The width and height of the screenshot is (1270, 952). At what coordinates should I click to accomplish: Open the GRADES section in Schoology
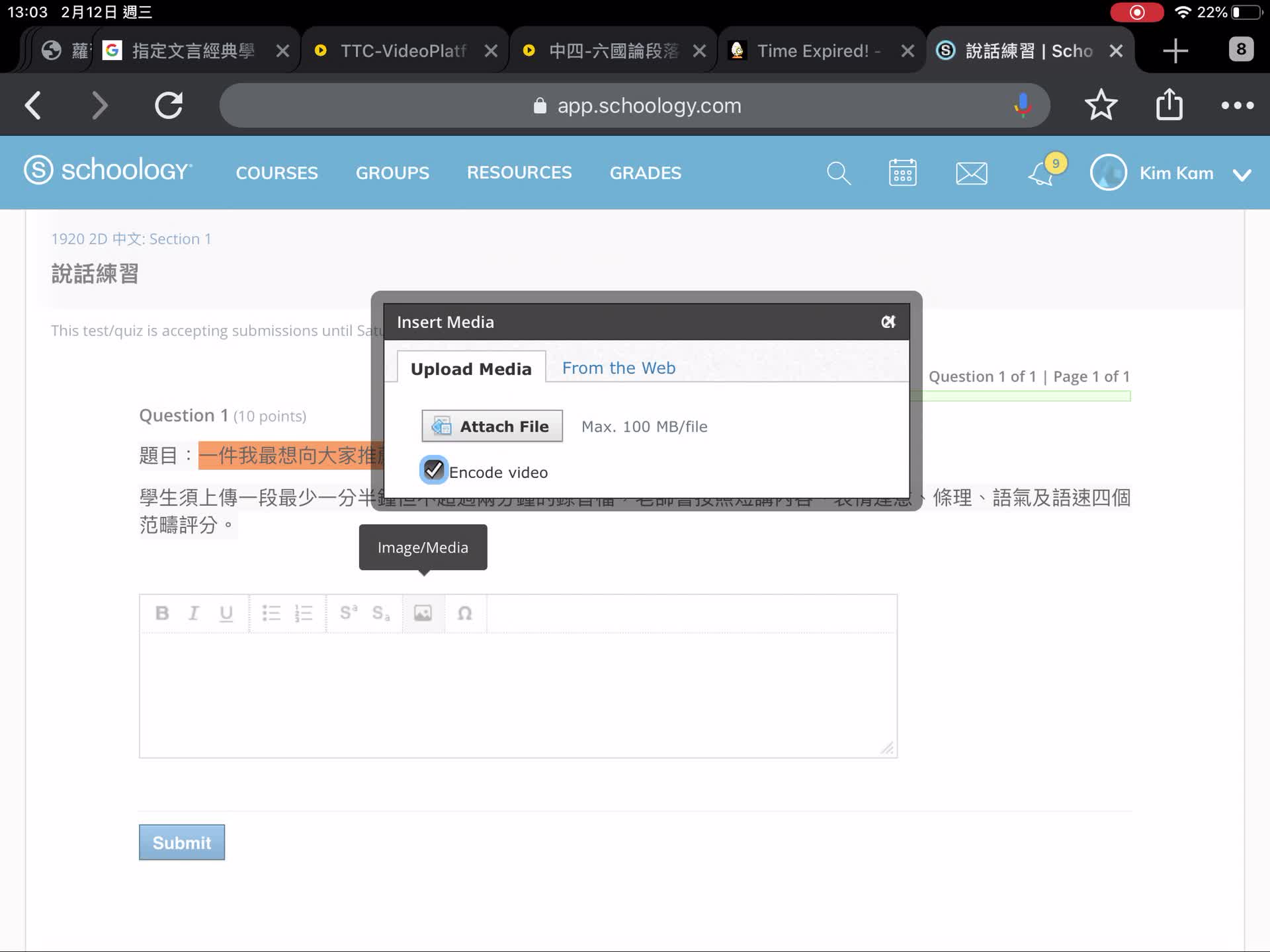[645, 173]
